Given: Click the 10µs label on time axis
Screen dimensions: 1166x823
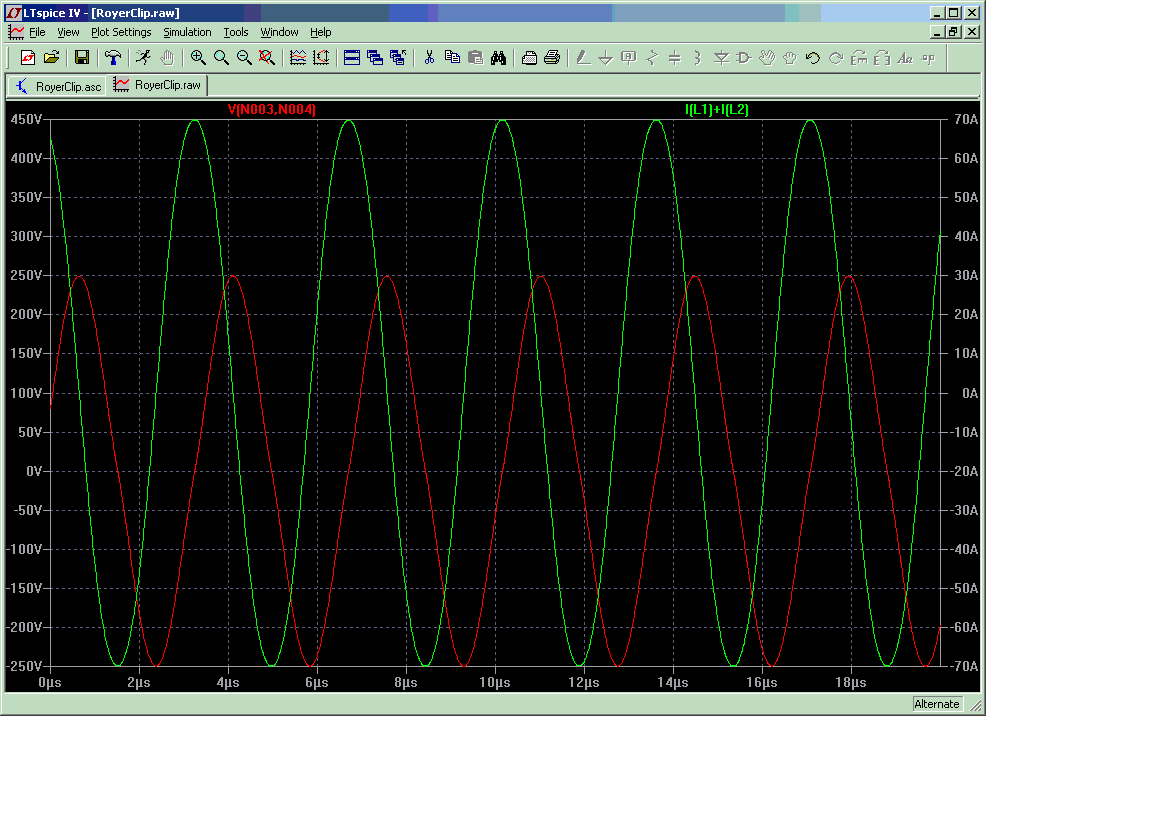Looking at the screenshot, I should pyautogui.click(x=495, y=682).
